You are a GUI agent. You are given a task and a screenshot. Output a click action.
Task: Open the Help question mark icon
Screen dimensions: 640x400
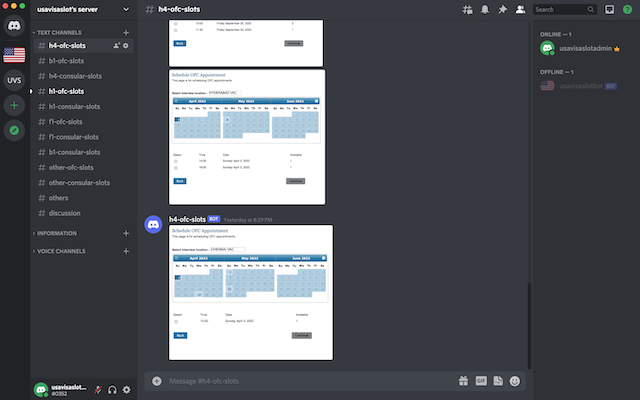(627, 9)
